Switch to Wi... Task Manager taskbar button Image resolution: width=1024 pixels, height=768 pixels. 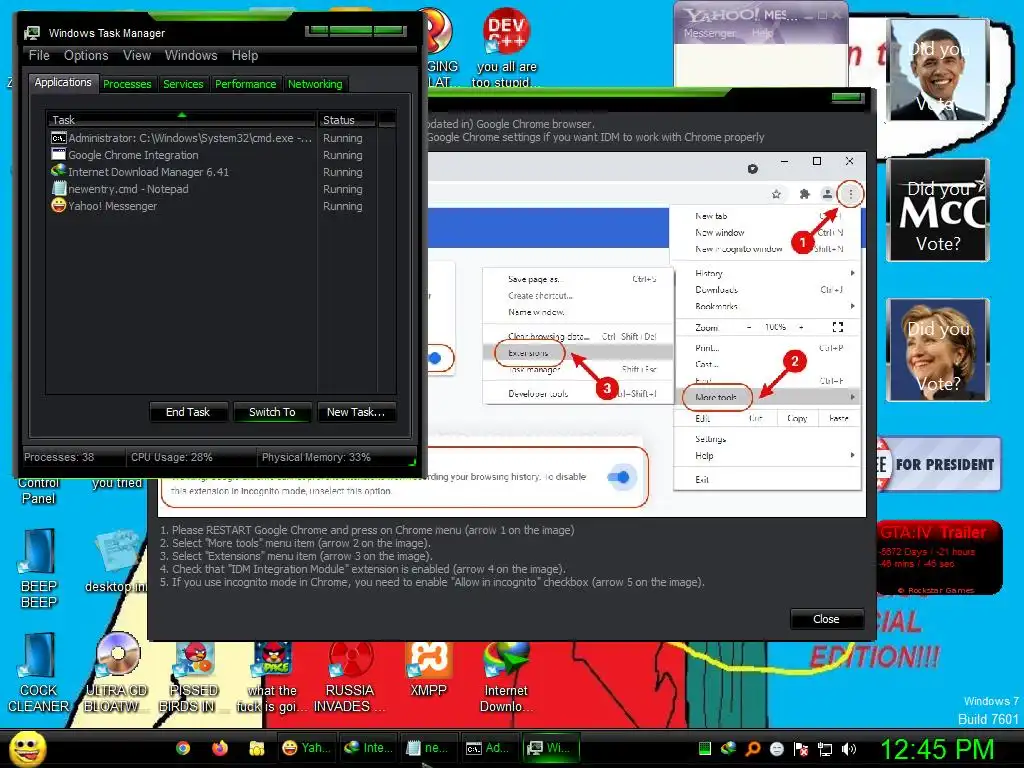[552, 748]
